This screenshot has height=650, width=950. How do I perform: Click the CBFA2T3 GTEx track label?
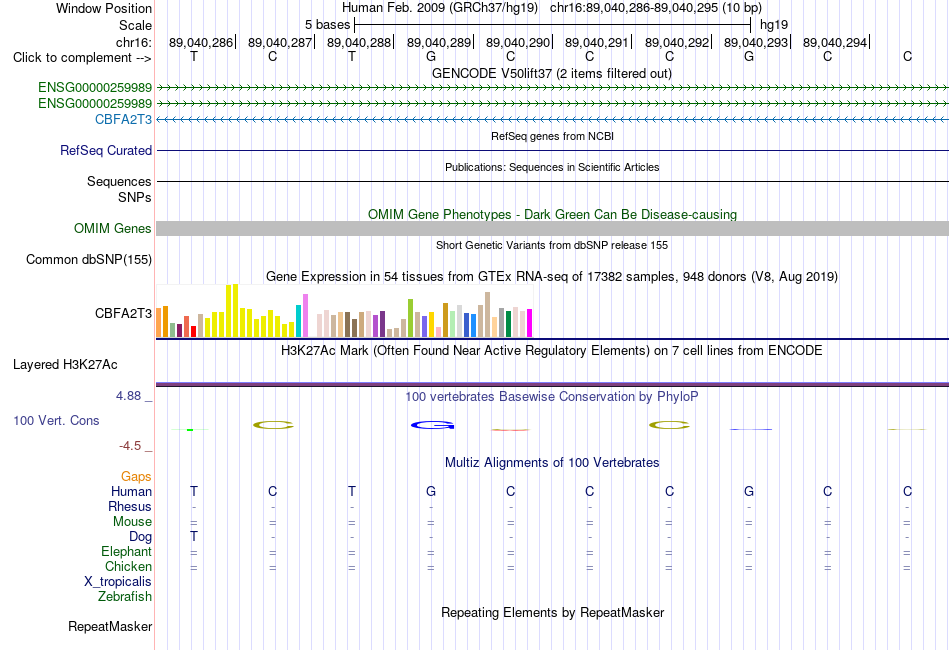pos(124,313)
